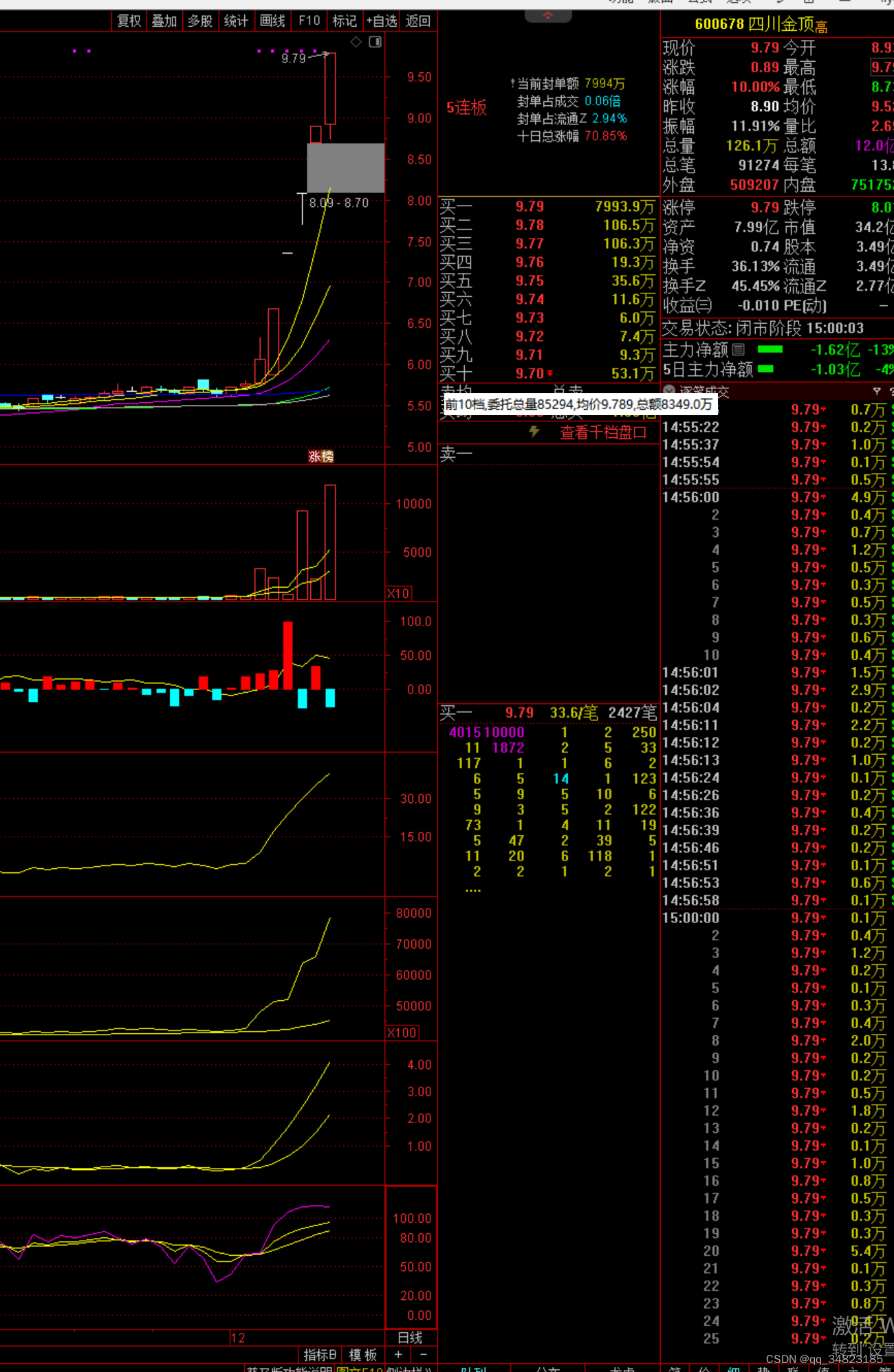Click the 卖一 ask row label

[456, 454]
